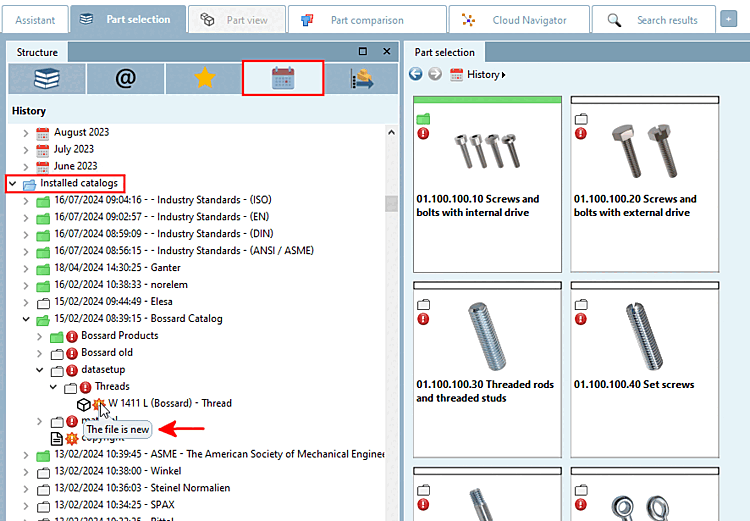Select the Part selection panel tab
This screenshot has width=750, height=521.
[x=444, y=52]
